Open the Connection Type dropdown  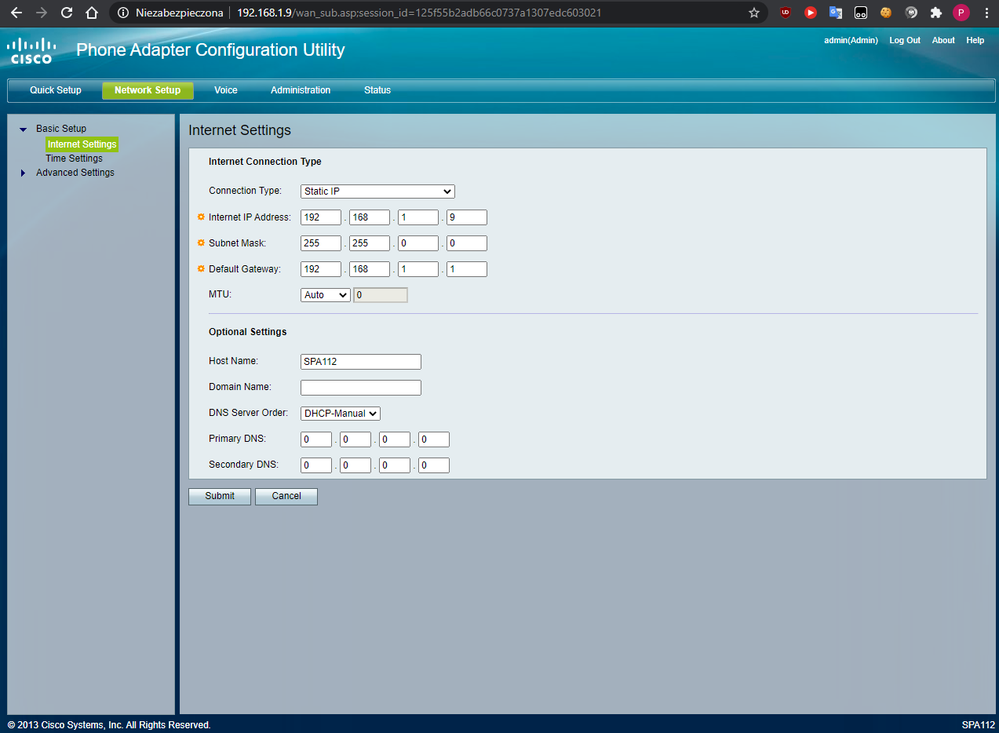(377, 191)
